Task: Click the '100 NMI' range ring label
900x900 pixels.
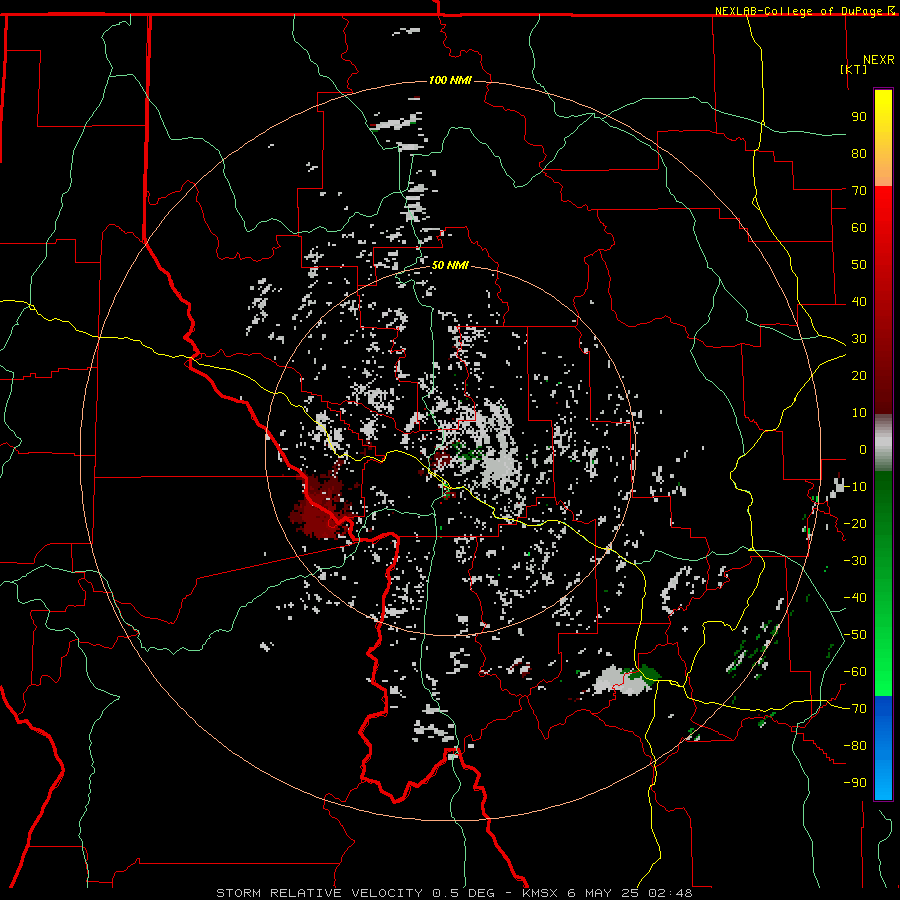Action: [450, 80]
